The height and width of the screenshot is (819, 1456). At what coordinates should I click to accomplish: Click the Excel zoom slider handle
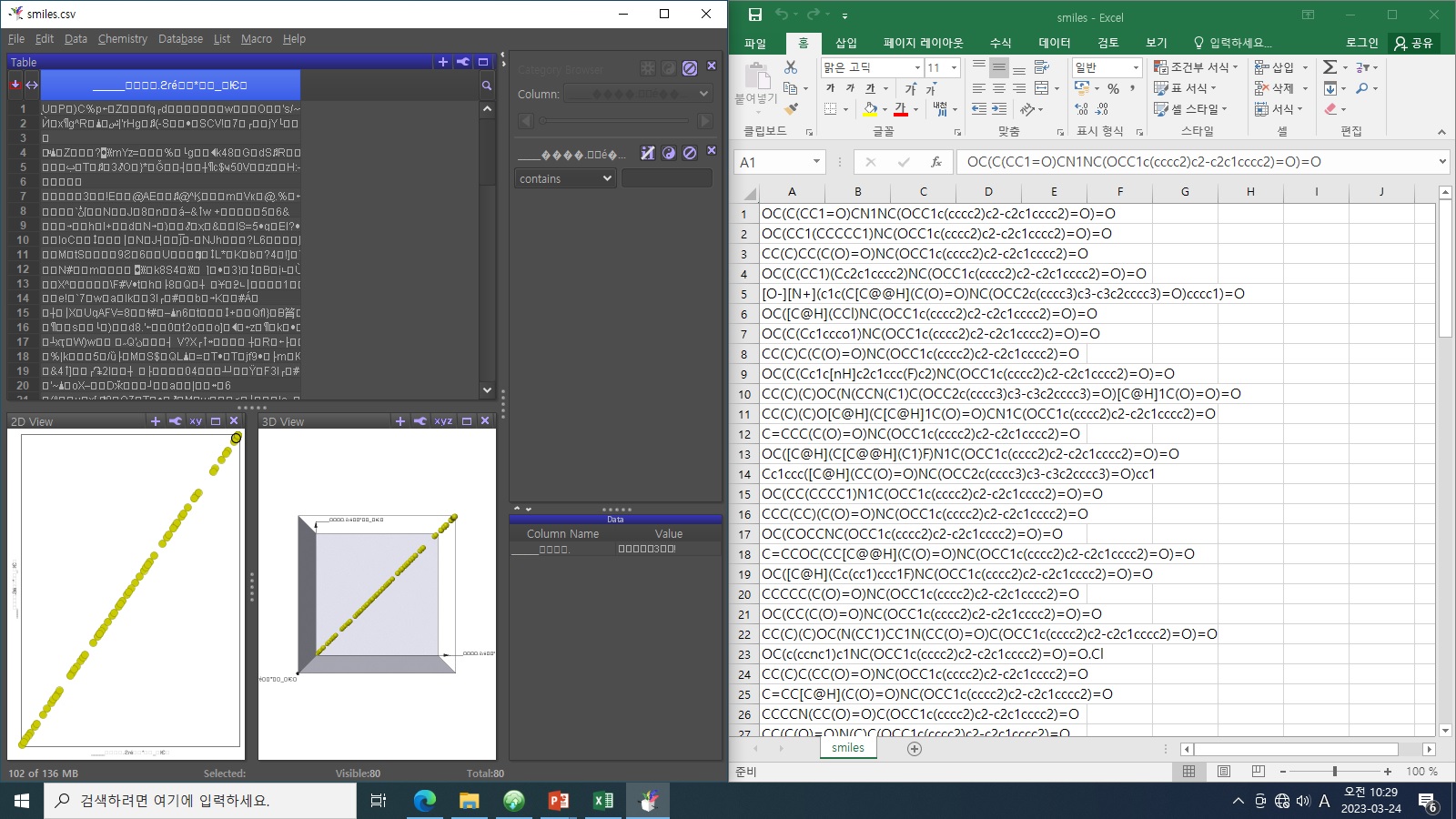coord(1335,772)
